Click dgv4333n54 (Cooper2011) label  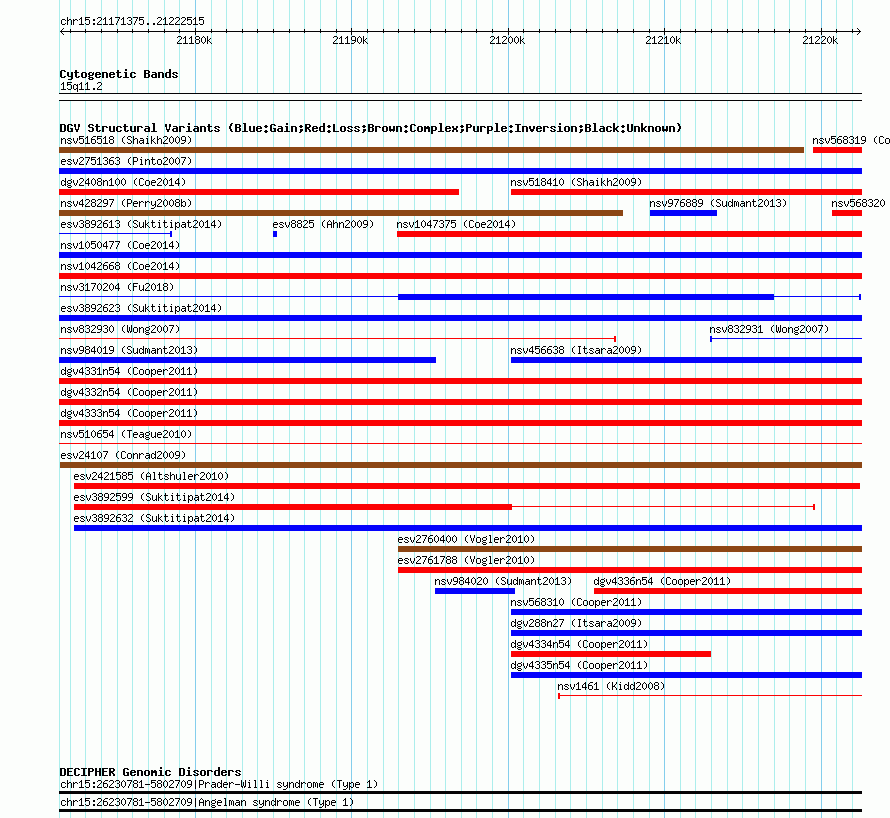[129, 413]
